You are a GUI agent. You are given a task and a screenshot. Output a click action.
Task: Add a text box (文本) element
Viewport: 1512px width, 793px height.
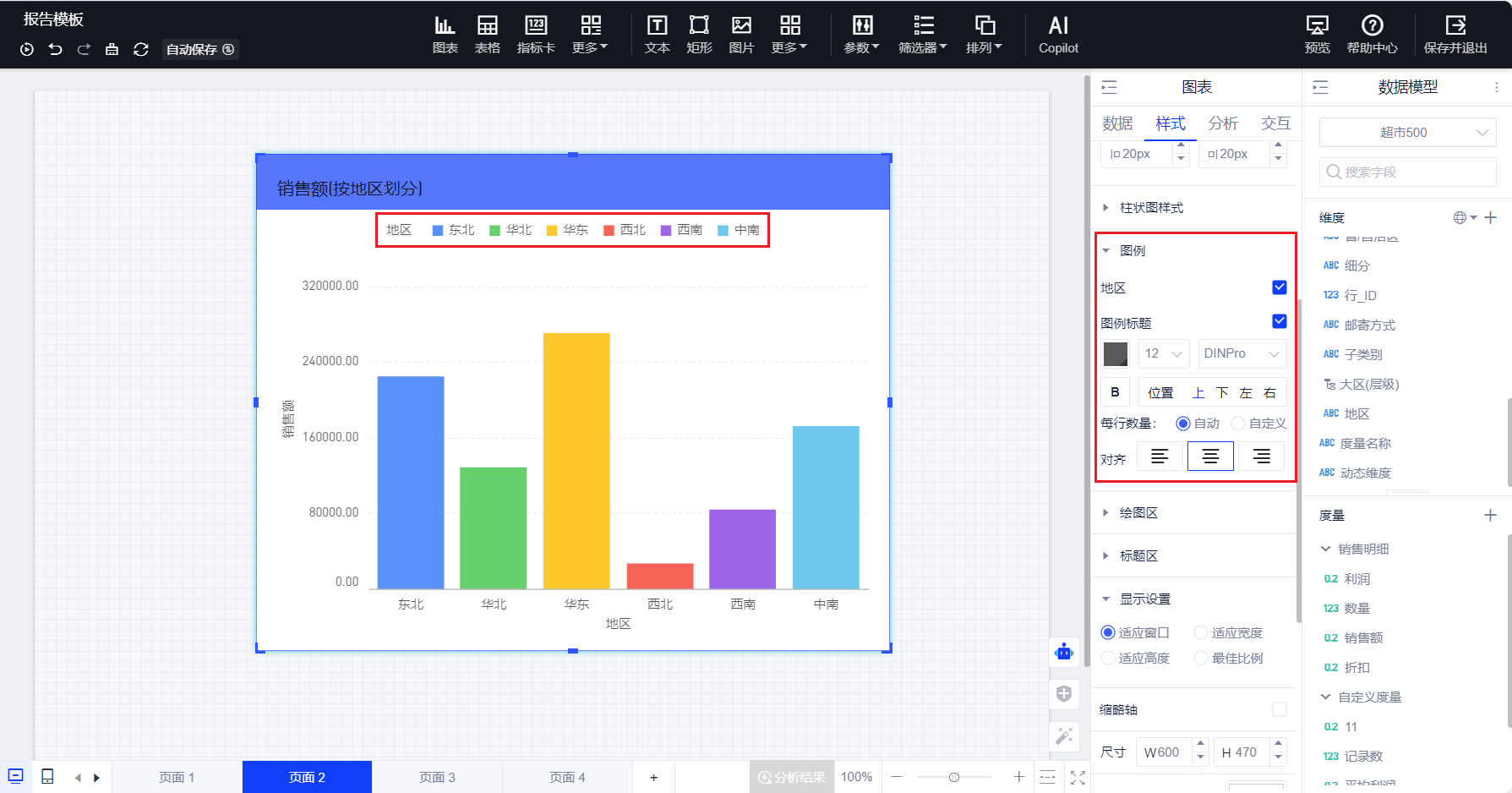click(x=657, y=35)
